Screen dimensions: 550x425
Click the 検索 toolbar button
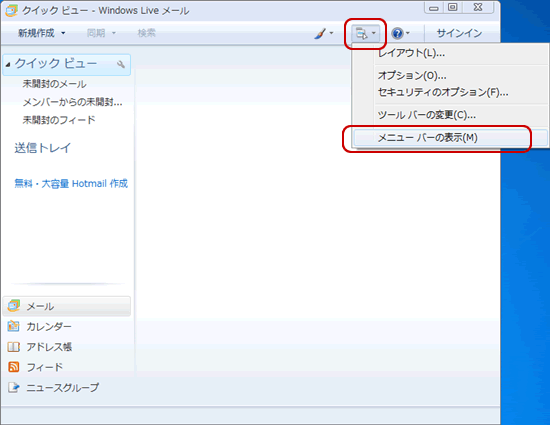[146, 33]
